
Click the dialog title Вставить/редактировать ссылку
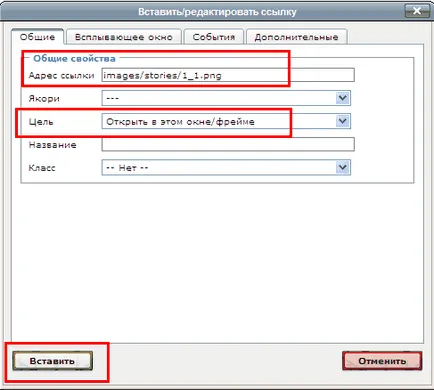point(217,12)
